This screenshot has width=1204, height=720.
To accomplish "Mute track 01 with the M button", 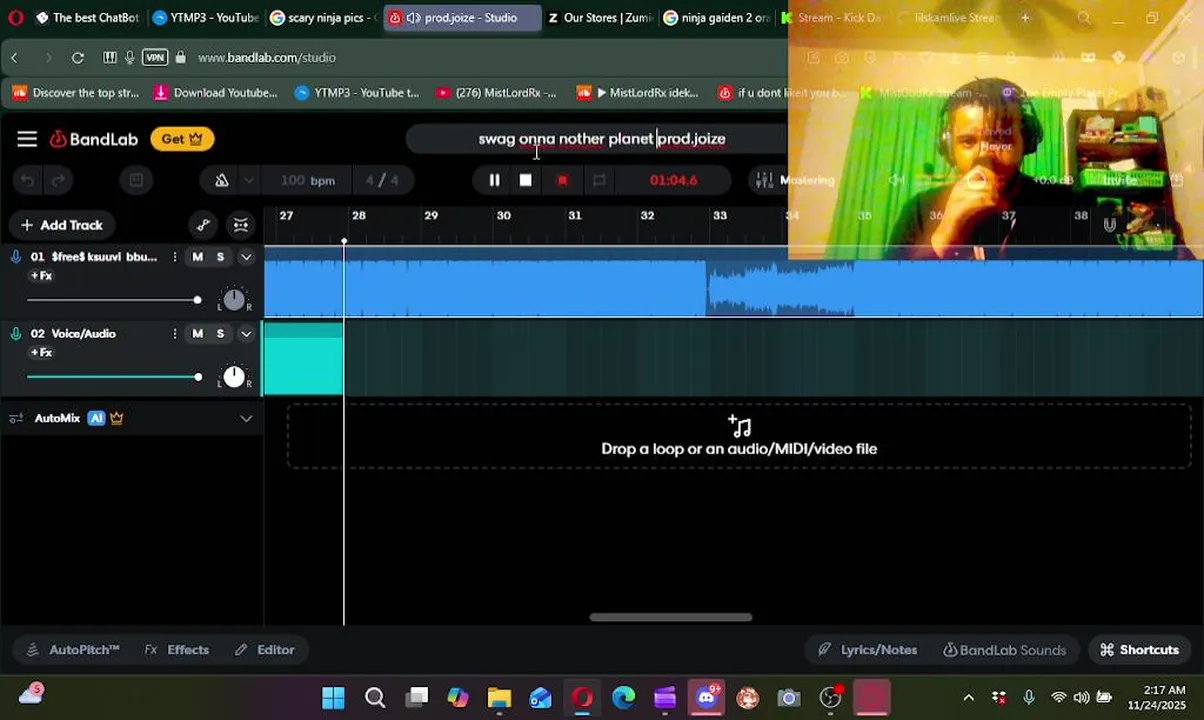I will pyautogui.click(x=197, y=257).
